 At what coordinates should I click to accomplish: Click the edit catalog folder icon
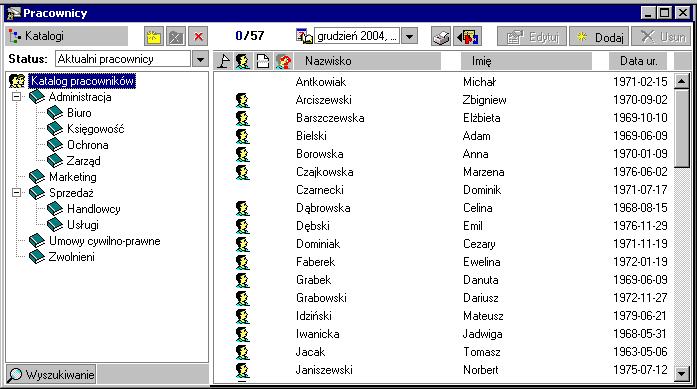click(x=176, y=36)
